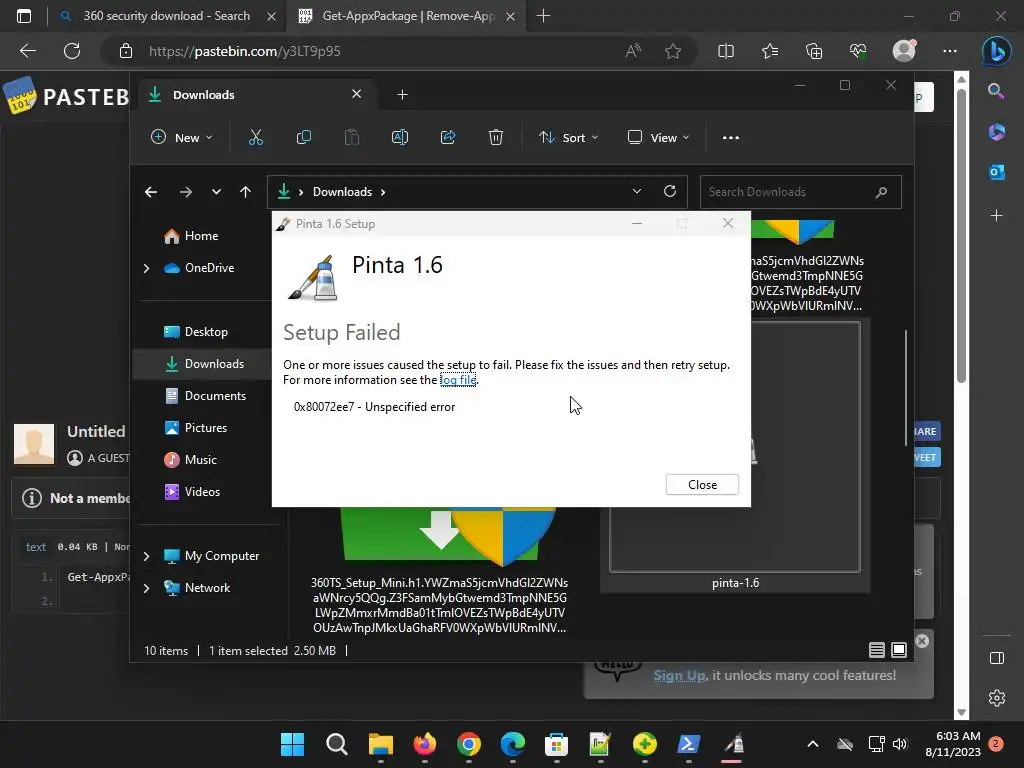
Task: Open Bing chat sidebar button
Action: [997, 51]
